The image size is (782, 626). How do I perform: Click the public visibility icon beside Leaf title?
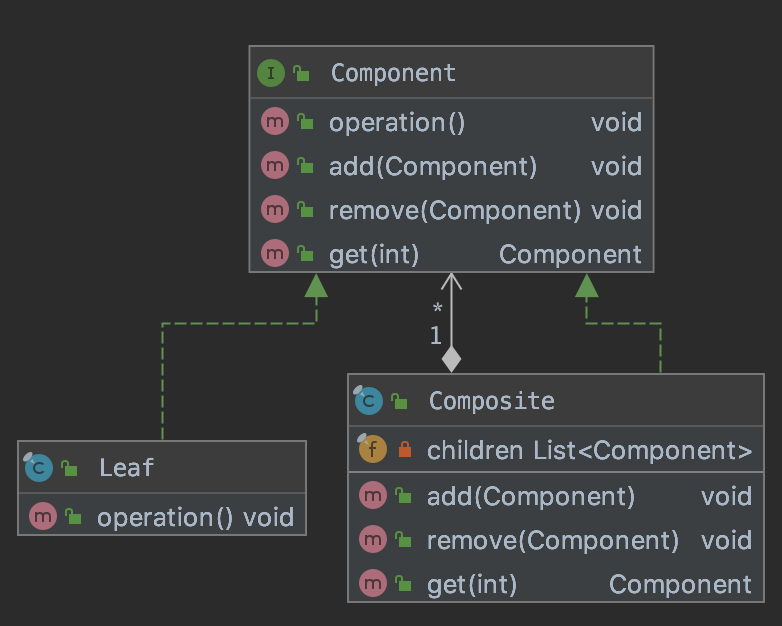pos(69,468)
